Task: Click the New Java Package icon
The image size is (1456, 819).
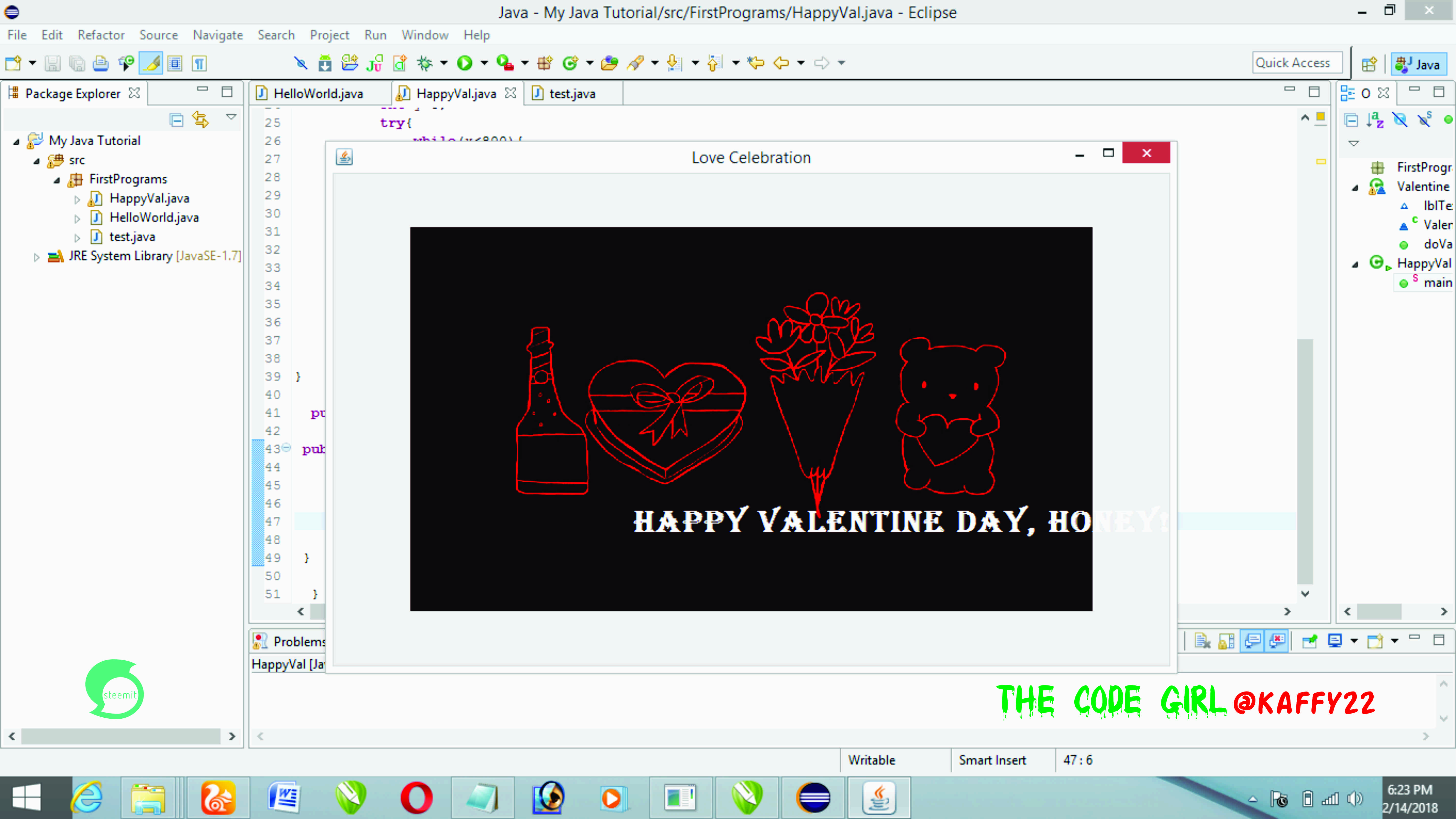Action: (x=545, y=63)
